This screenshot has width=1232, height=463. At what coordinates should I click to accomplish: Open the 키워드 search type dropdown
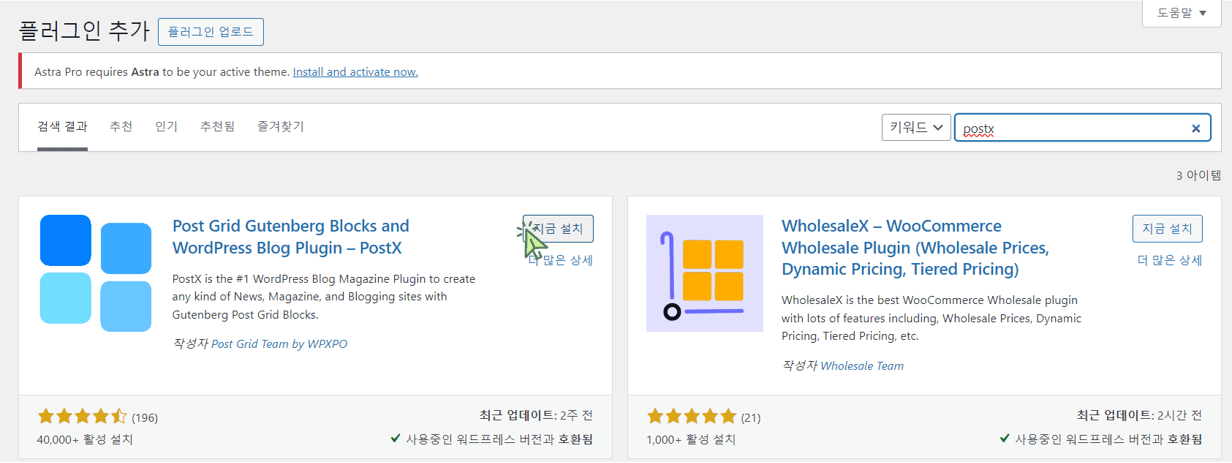pyautogui.click(x=915, y=128)
